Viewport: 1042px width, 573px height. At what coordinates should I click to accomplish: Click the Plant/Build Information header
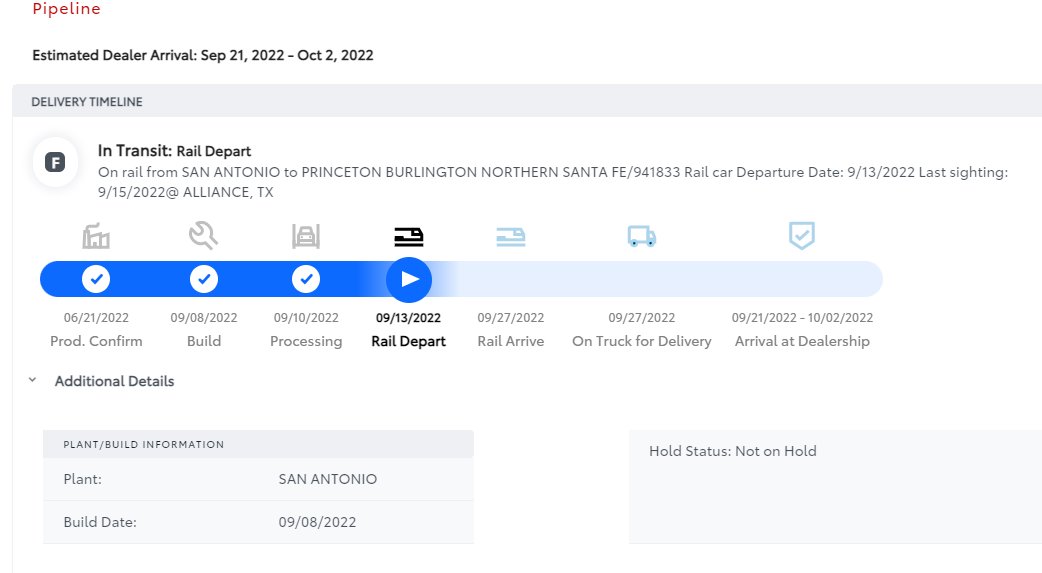143,444
